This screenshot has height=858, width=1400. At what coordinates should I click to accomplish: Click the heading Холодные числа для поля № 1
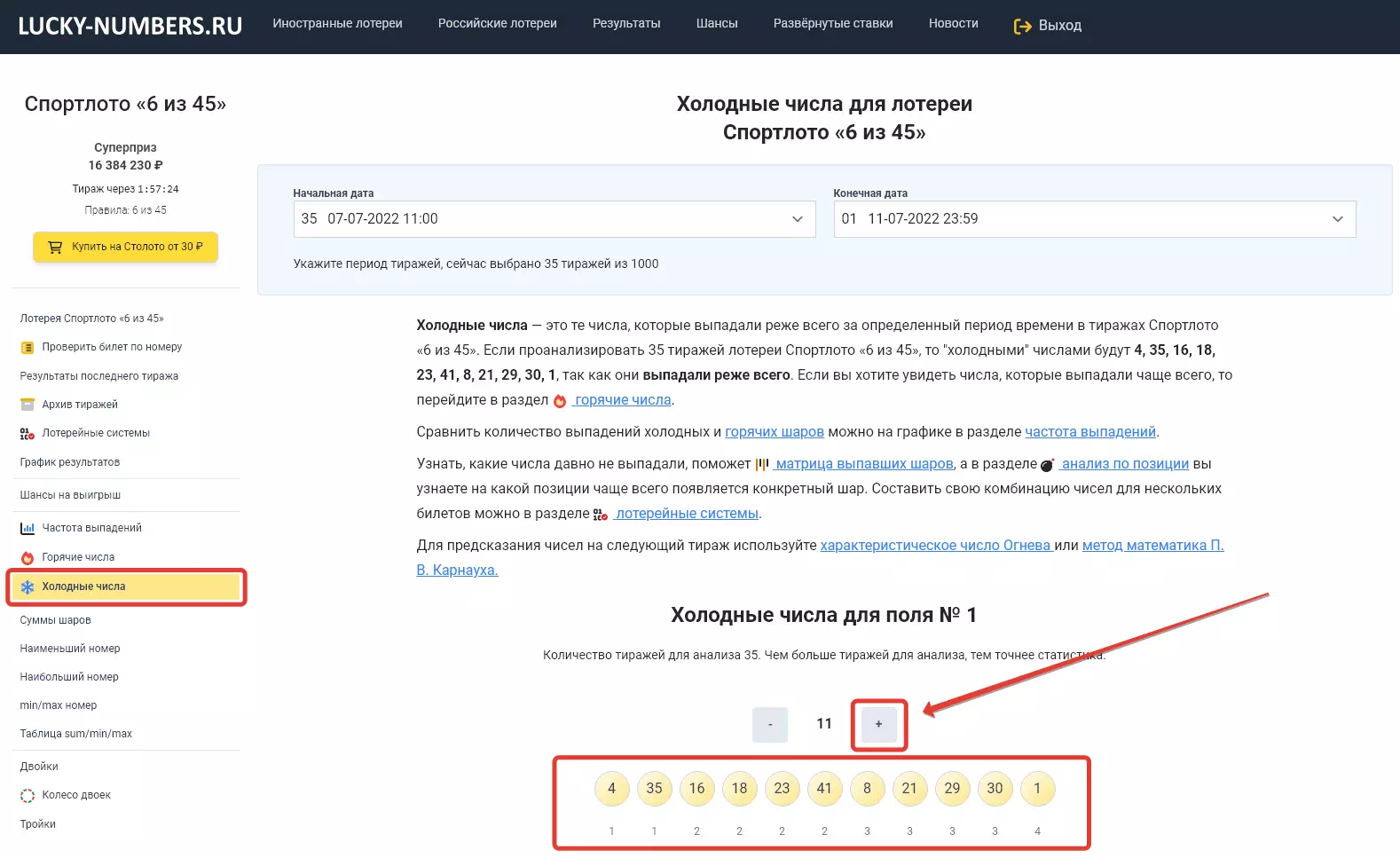click(823, 616)
